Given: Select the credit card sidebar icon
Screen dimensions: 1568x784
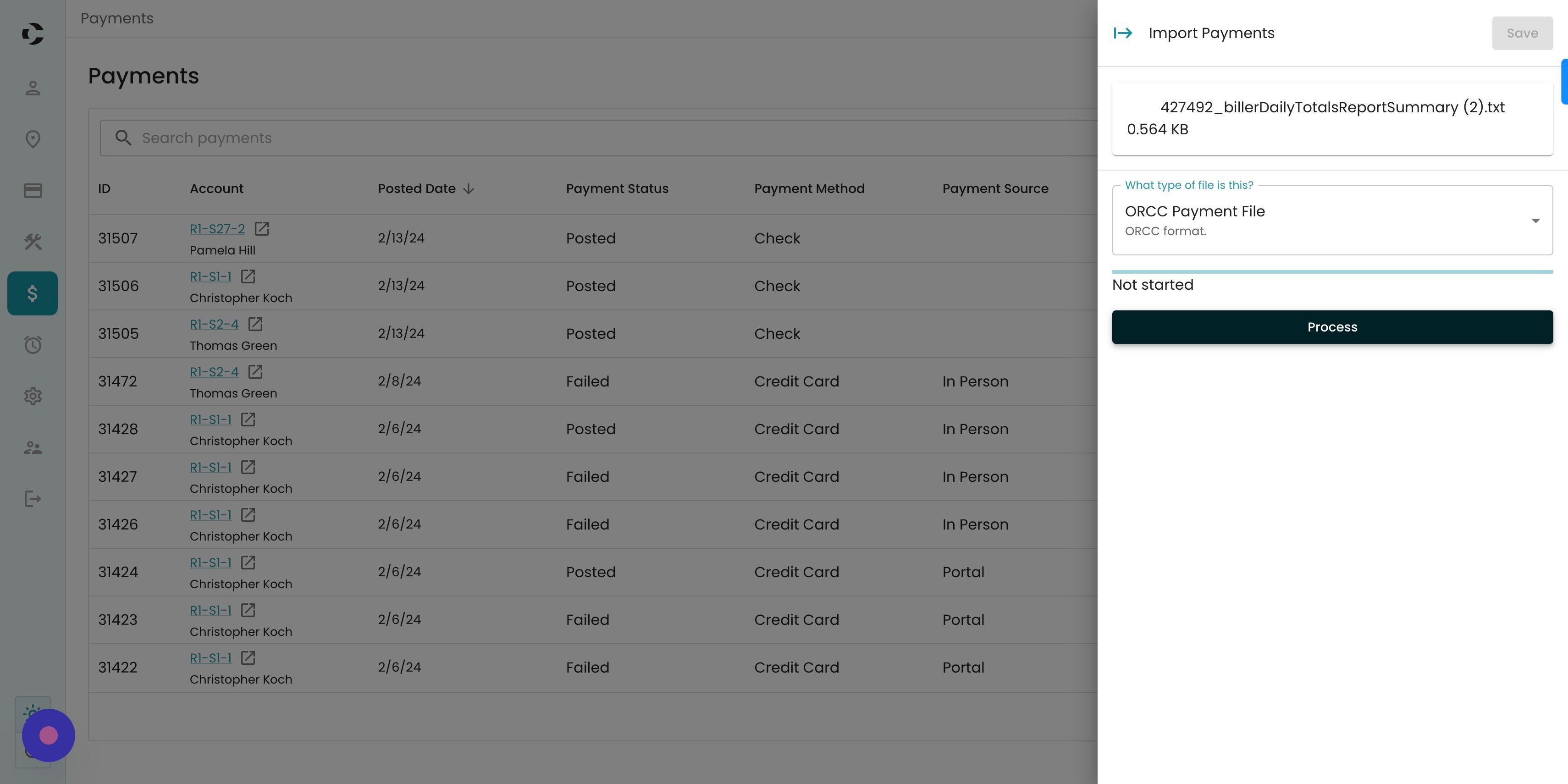Looking at the screenshot, I should click(33, 191).
